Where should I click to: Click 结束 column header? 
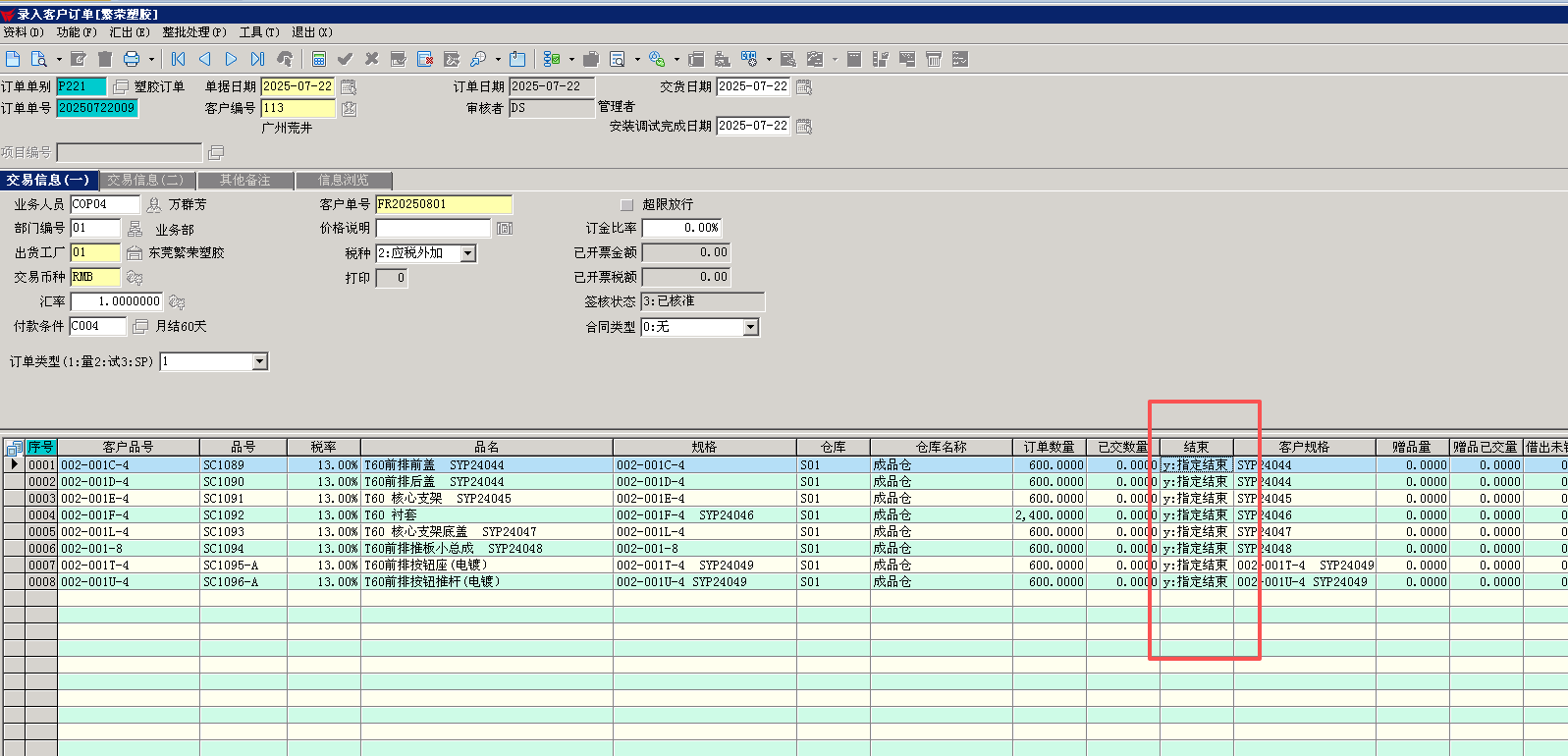coord(1196,447)
